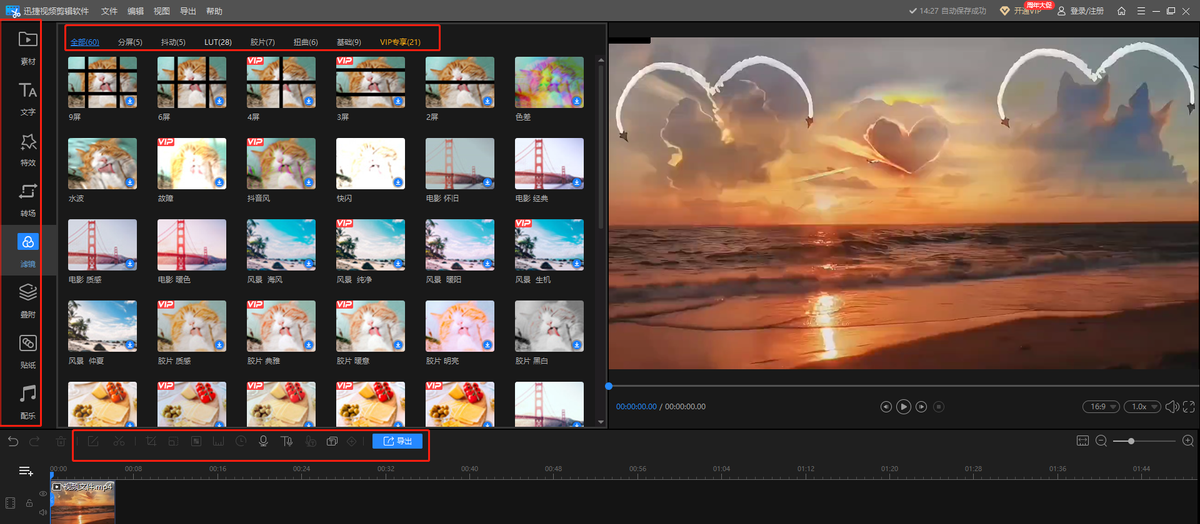
Task: Open the 编辑 menu
Action: pos(136,10)
